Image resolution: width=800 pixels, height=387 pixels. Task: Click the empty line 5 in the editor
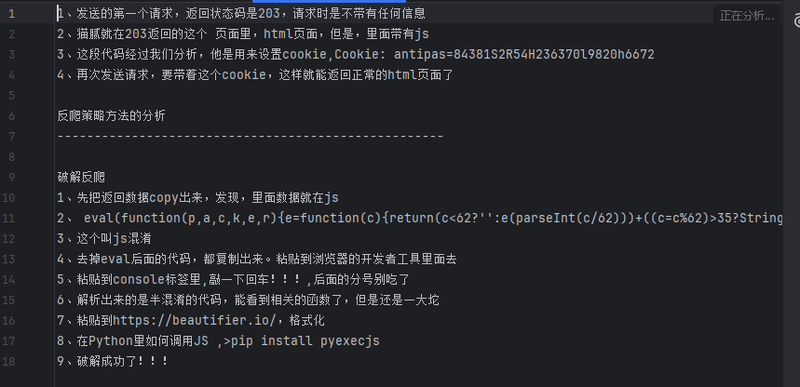point(418,95)
